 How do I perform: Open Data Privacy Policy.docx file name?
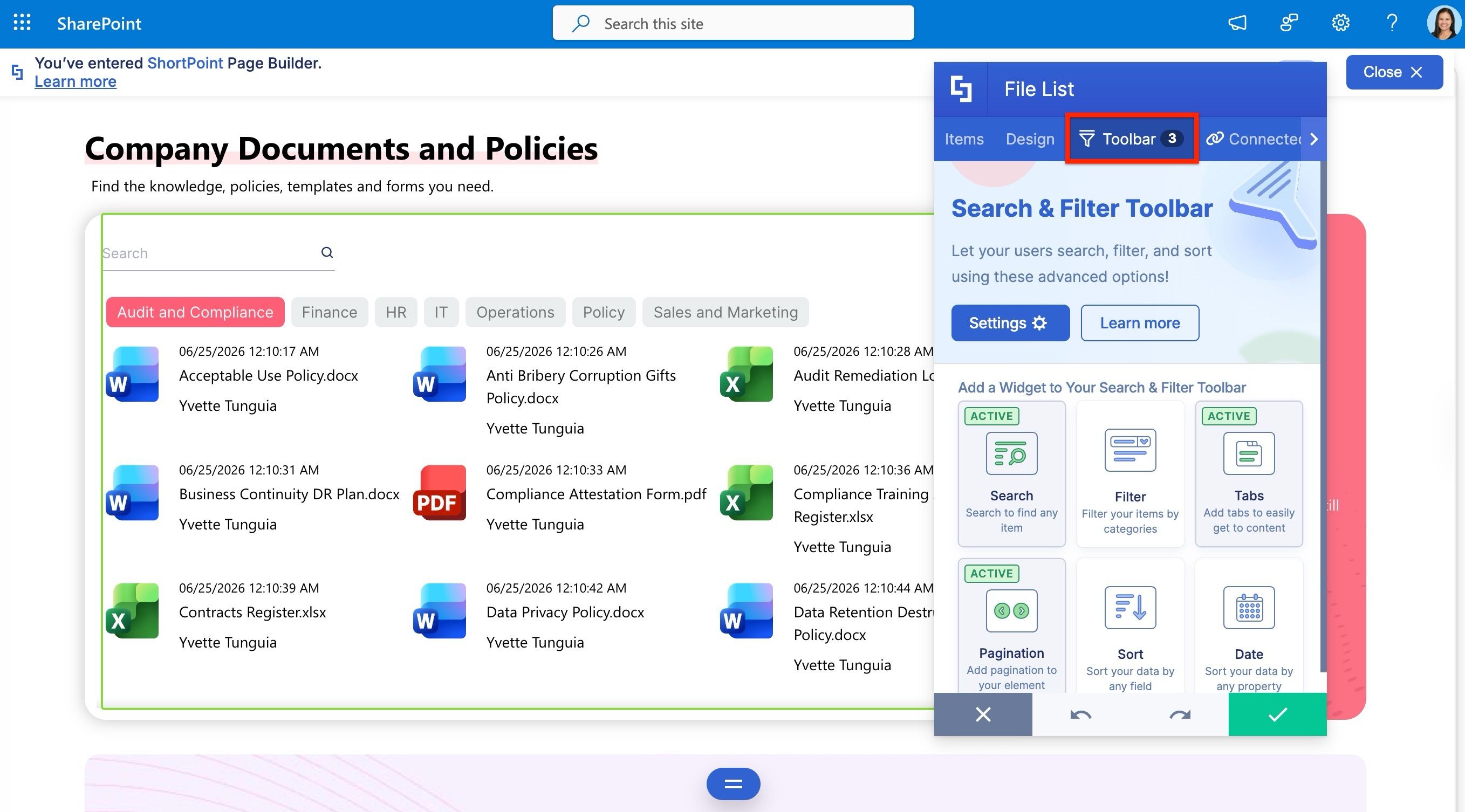coord(565,613)
